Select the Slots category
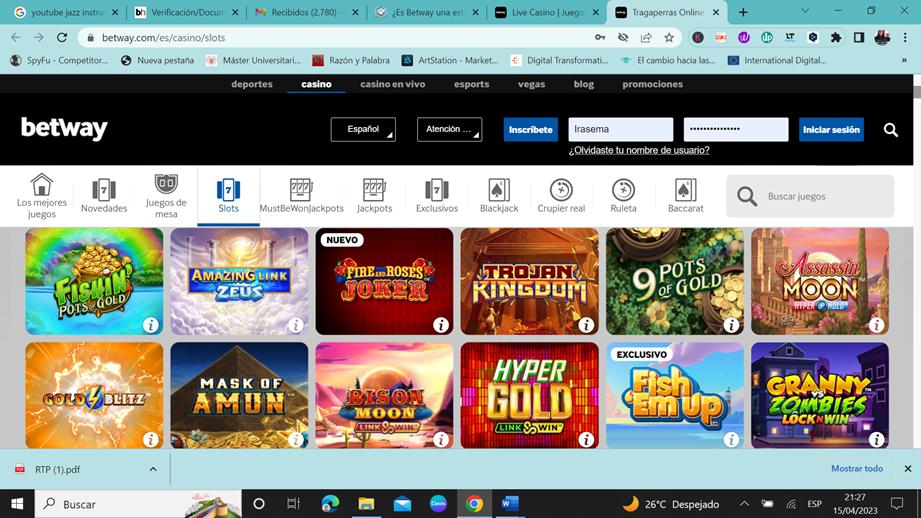 [228, 196]
